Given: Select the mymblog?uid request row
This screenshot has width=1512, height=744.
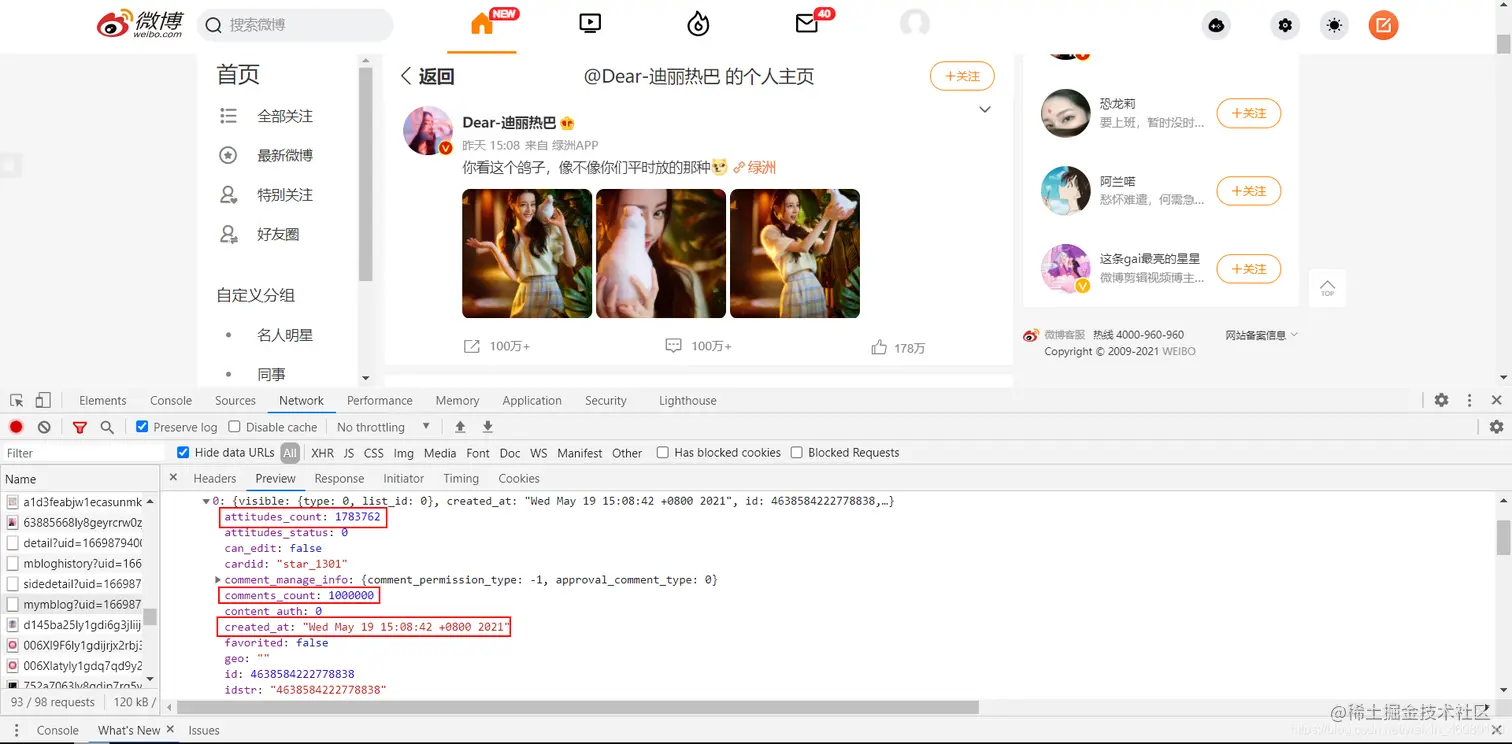Looking at the screenshot, I should [79, 605].
